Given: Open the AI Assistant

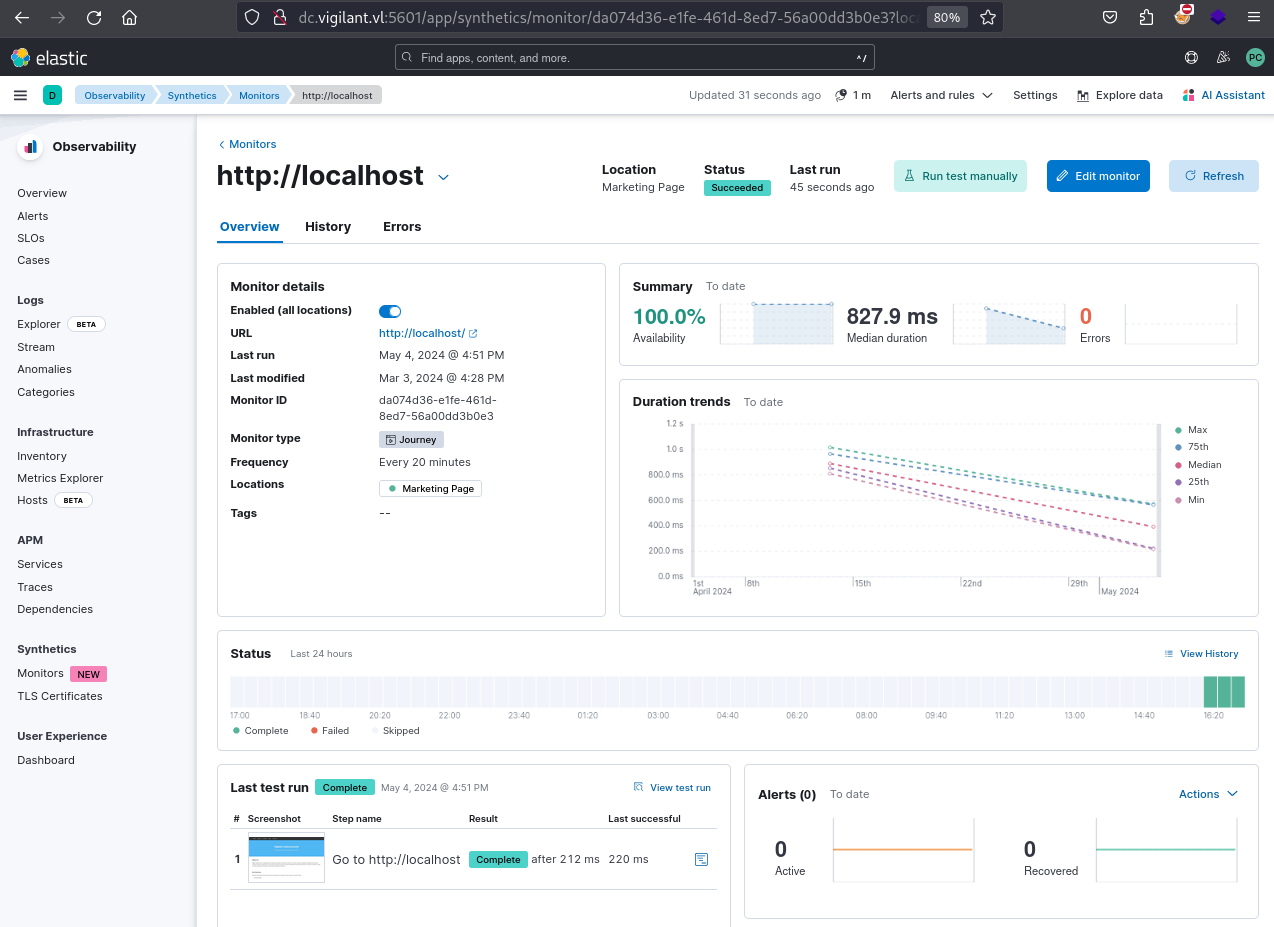Looking at the screenshot, I should (1224, 95).
